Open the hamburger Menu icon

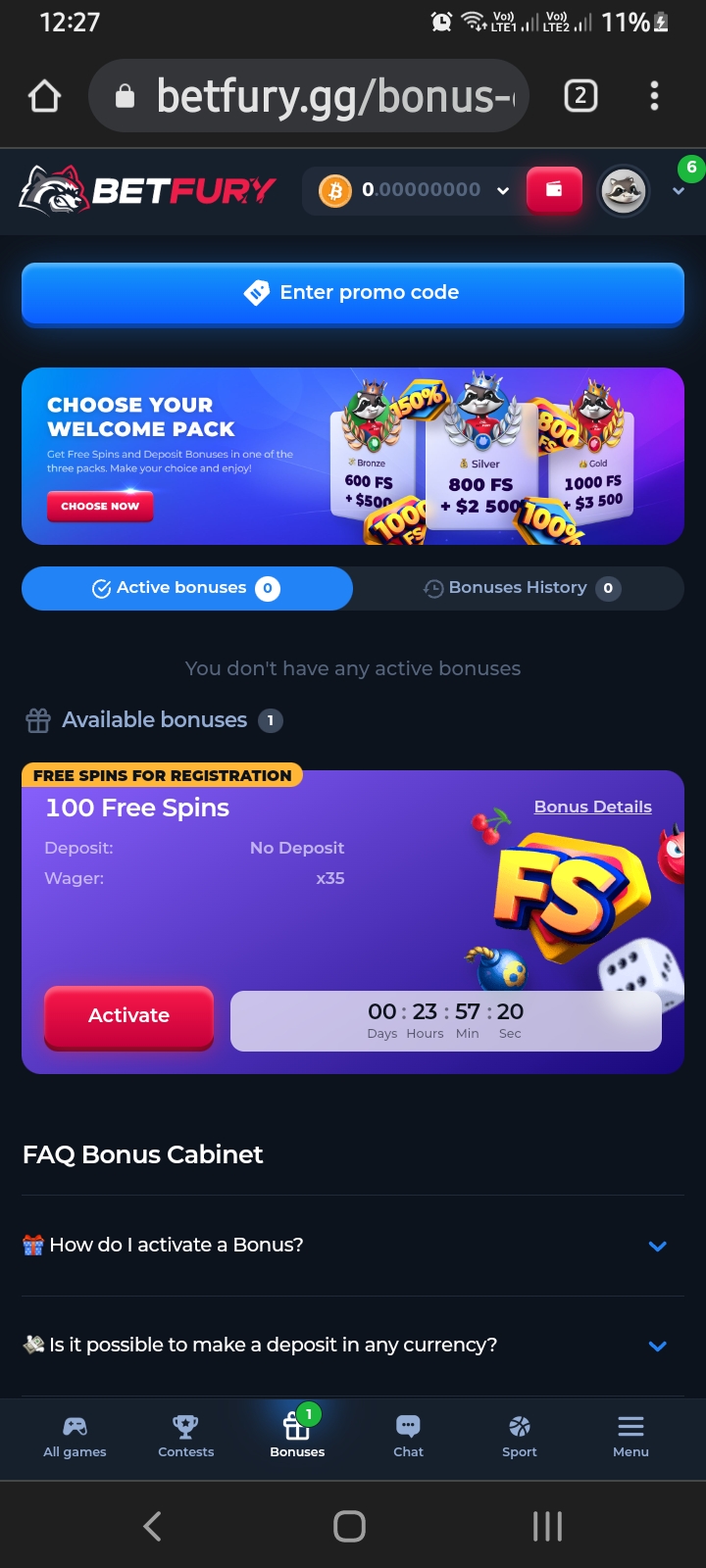[630, 1437]
